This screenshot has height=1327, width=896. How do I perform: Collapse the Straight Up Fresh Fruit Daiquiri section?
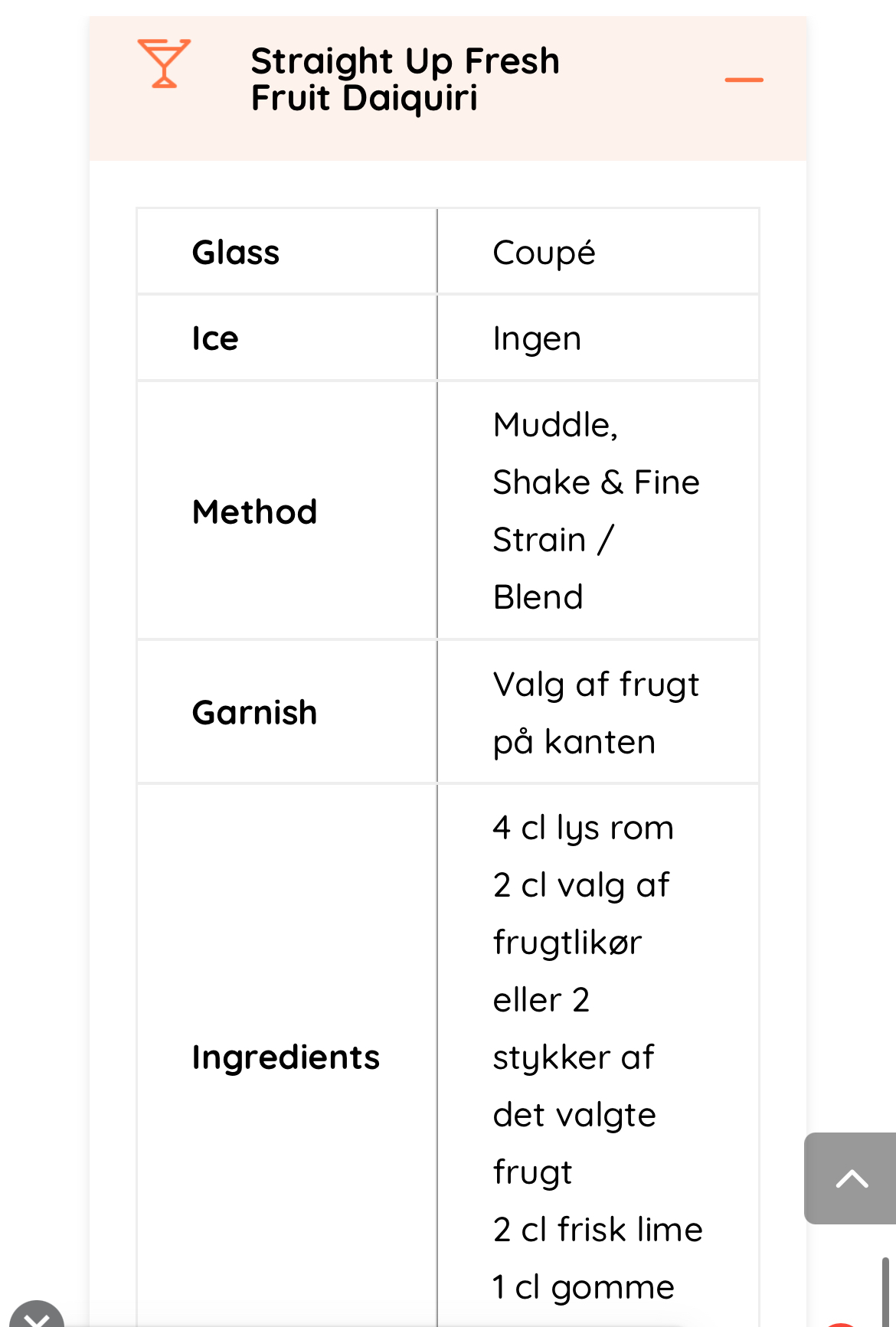tap(744, 80)
